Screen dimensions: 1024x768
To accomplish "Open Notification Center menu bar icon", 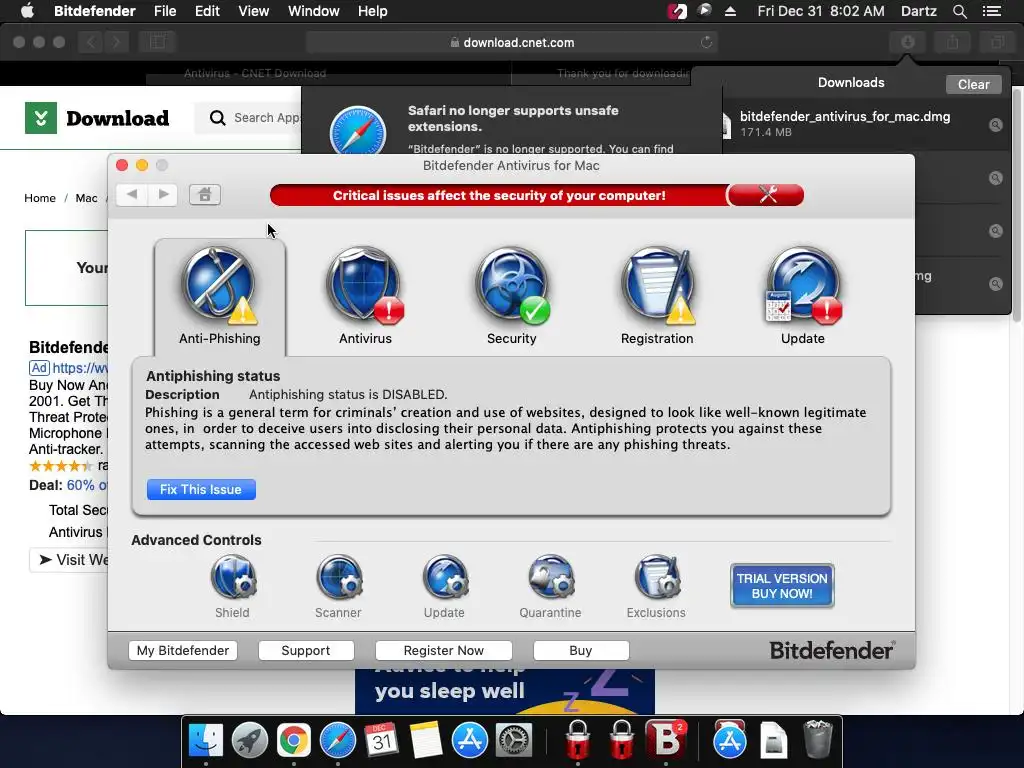I will point(991,11).
